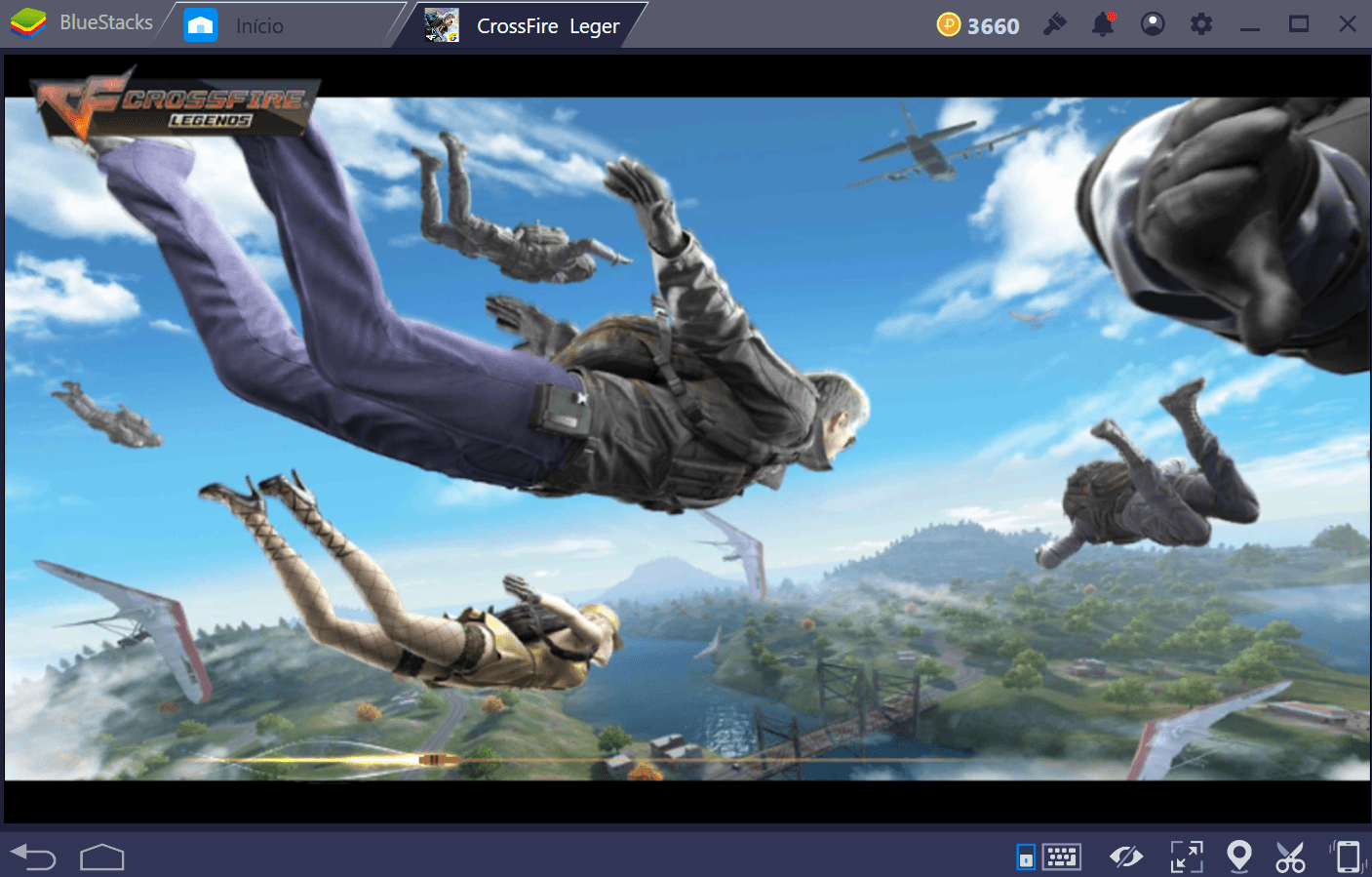Click the gold coin points icon
This screenshot has height=877, width=1372.
949,24
